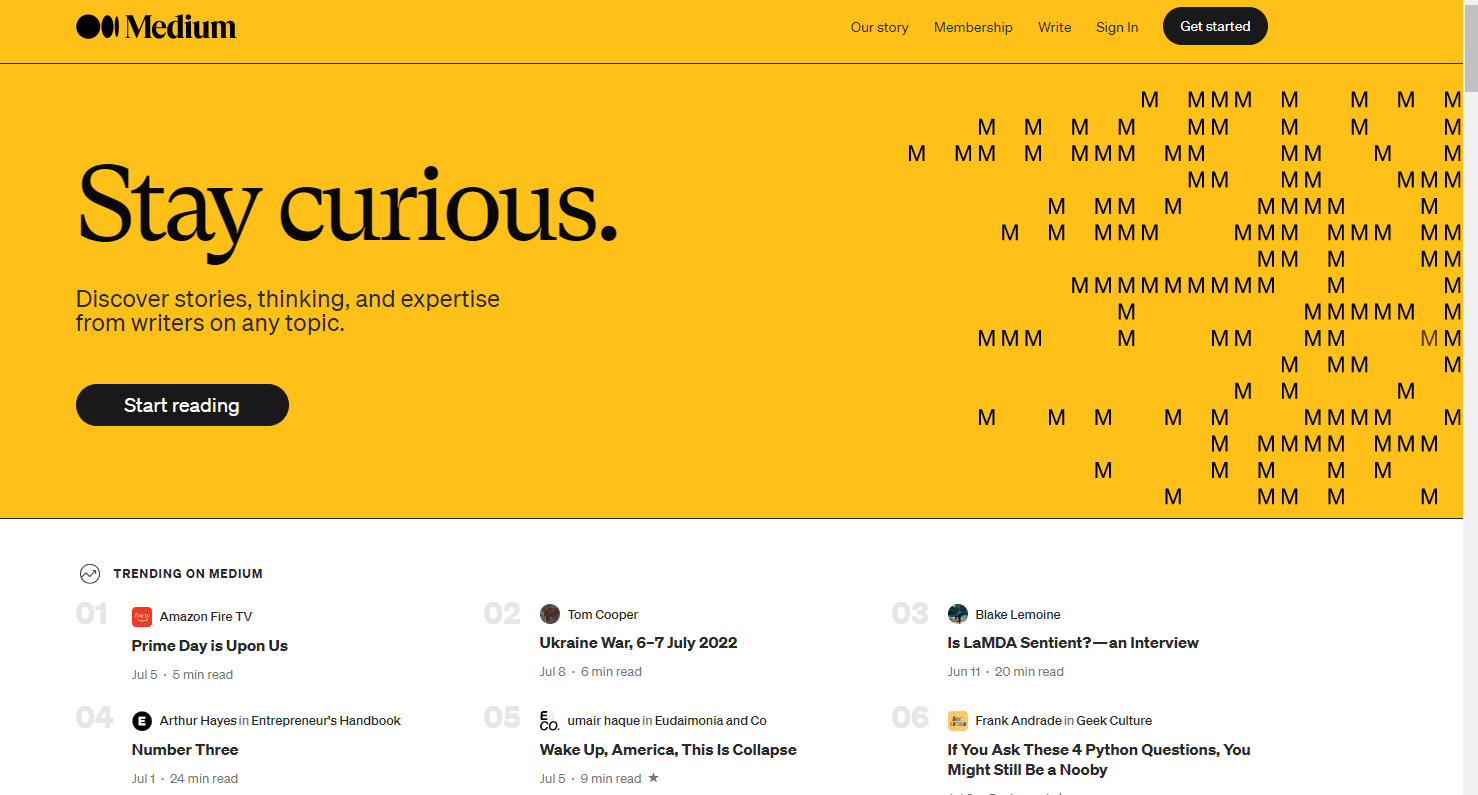Go to Membership page
Image resolution: width=1478 pixels, height=795 pixels.
[x=973, y=27]
